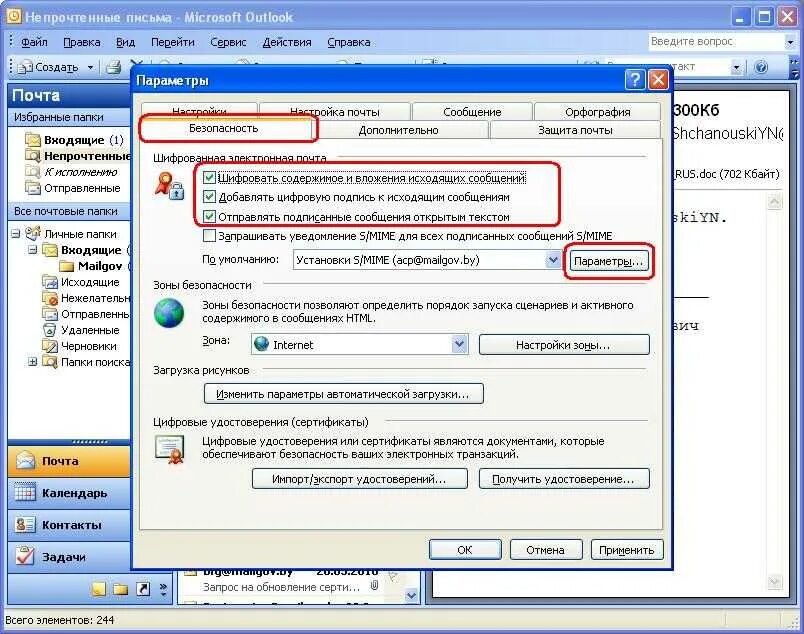
Task: Select Личные папки root icon
Action: pyautogui.click(x=33, y=233)
